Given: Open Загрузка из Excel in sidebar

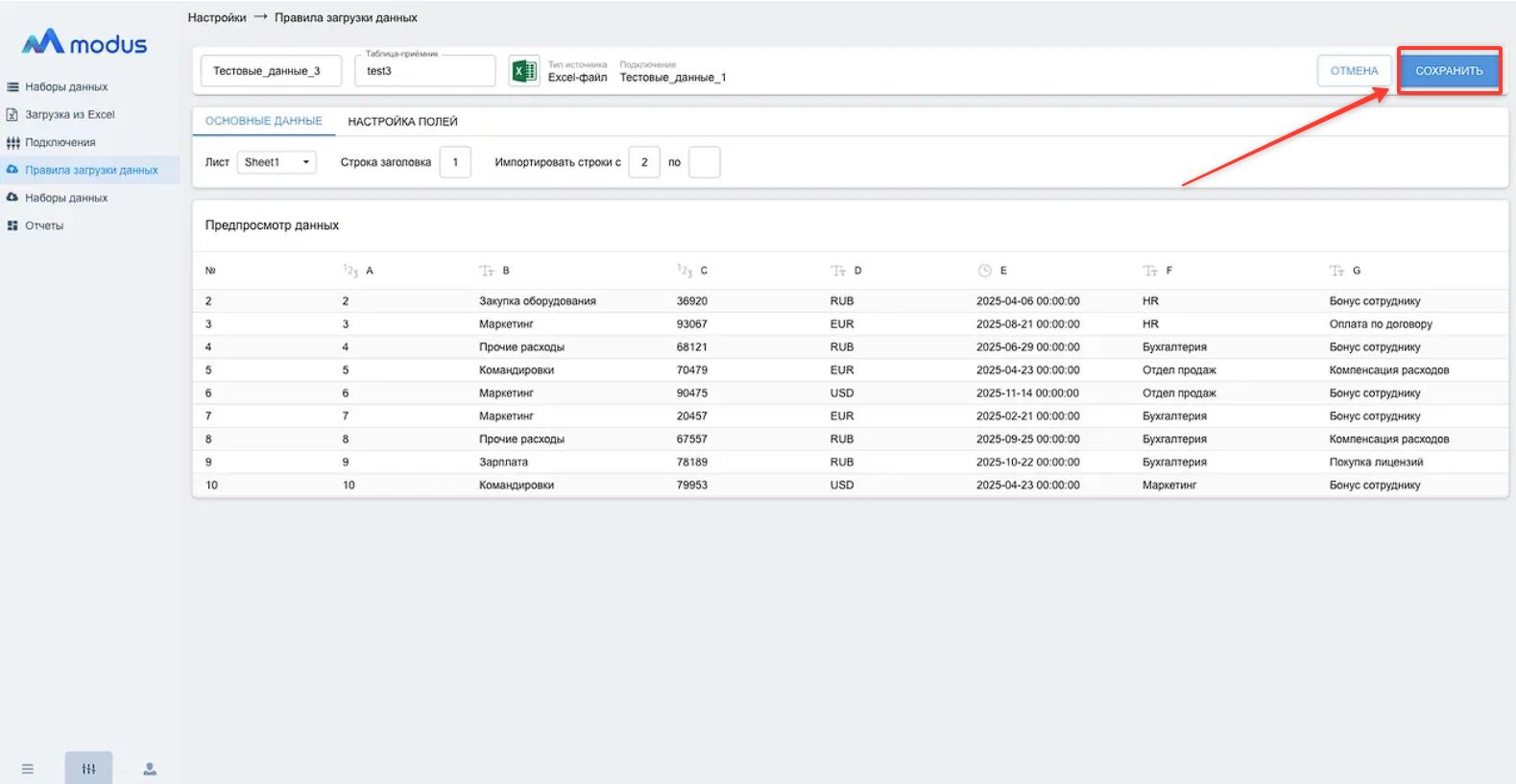Looking at the screenshot, I should point(69,114).
